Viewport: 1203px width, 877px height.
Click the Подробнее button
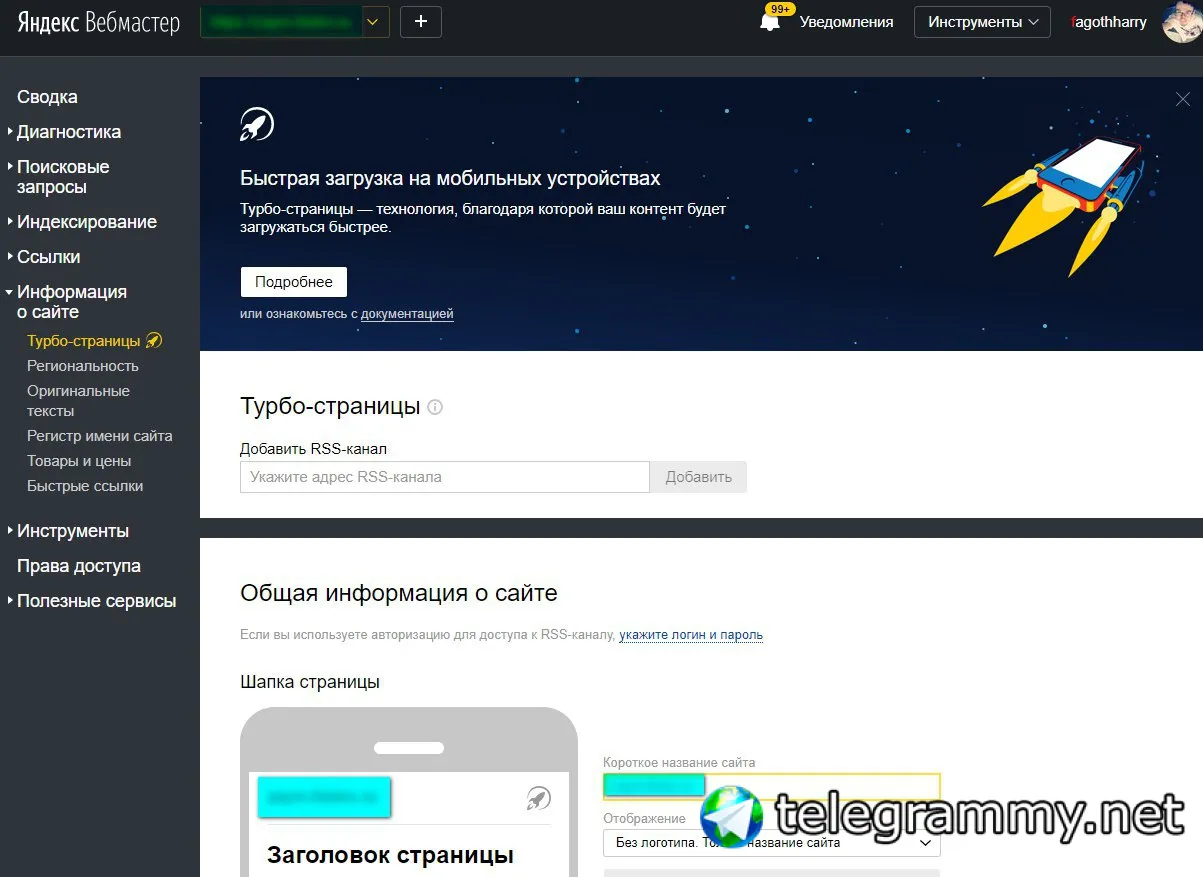click(294, 282)
